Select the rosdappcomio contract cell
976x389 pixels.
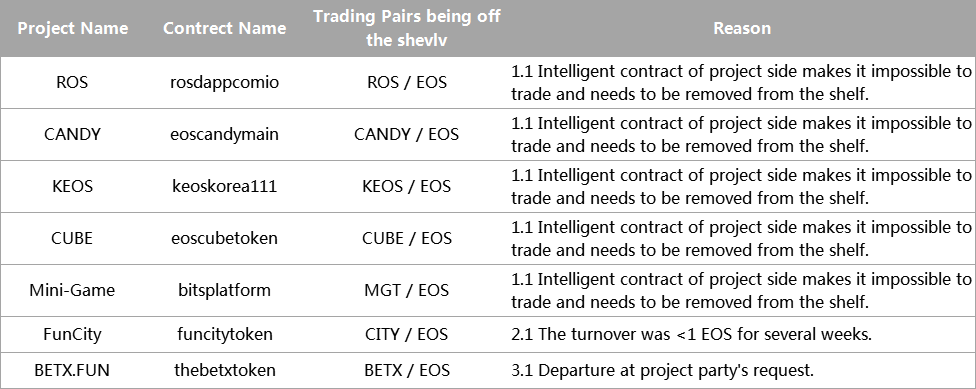224,82
